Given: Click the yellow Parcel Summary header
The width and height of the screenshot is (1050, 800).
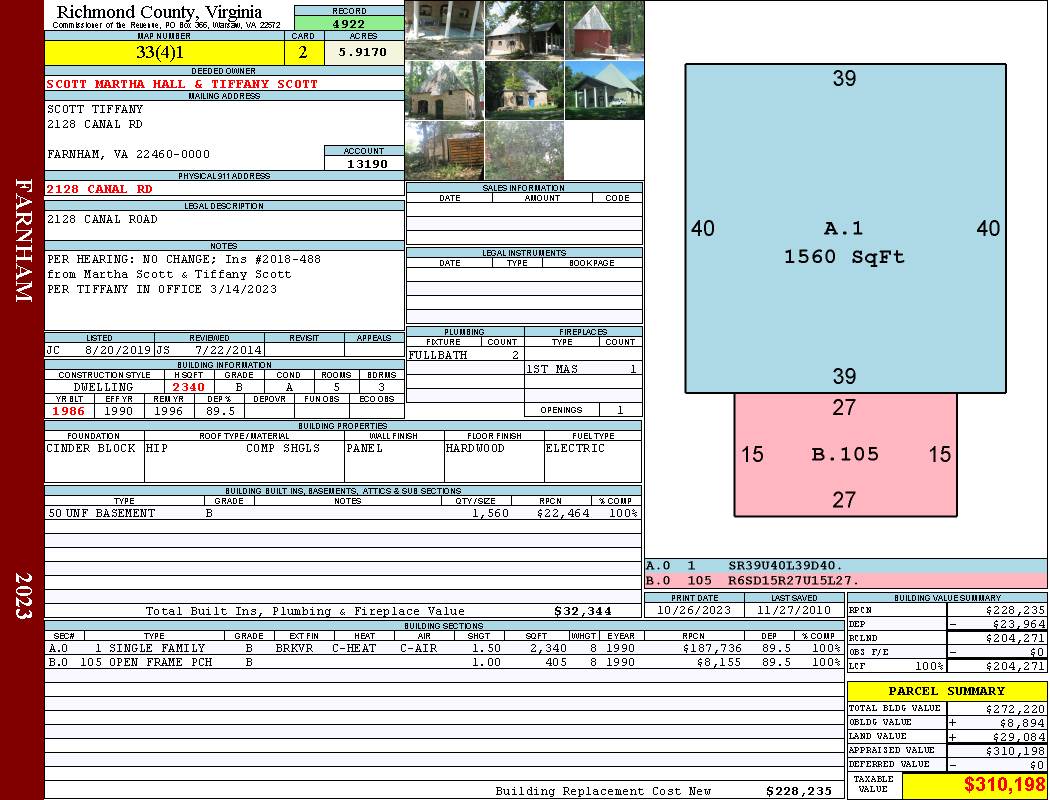Looking at the screenshot, I should pos(946,691).
